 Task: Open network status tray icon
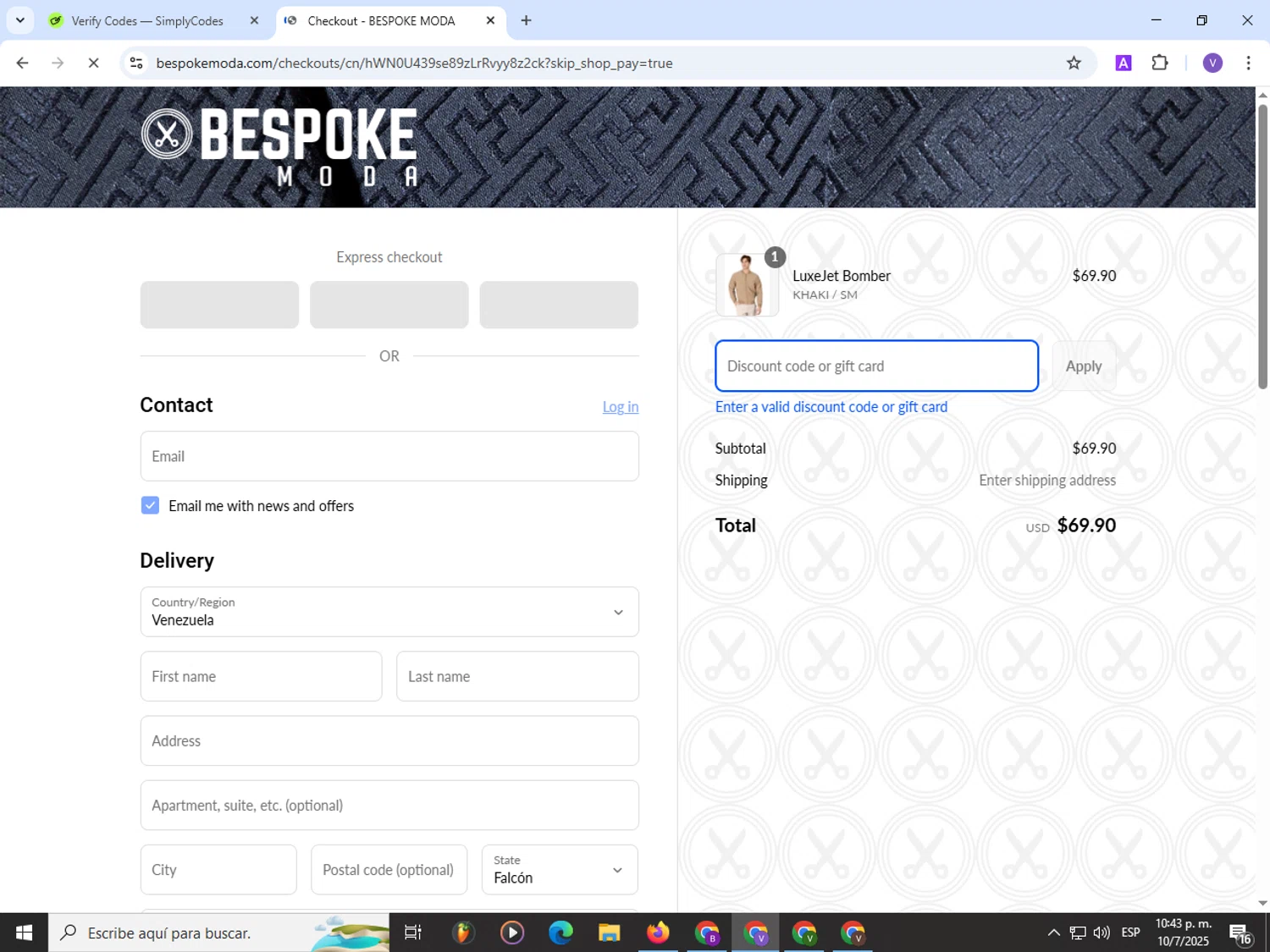[1078, 933]
